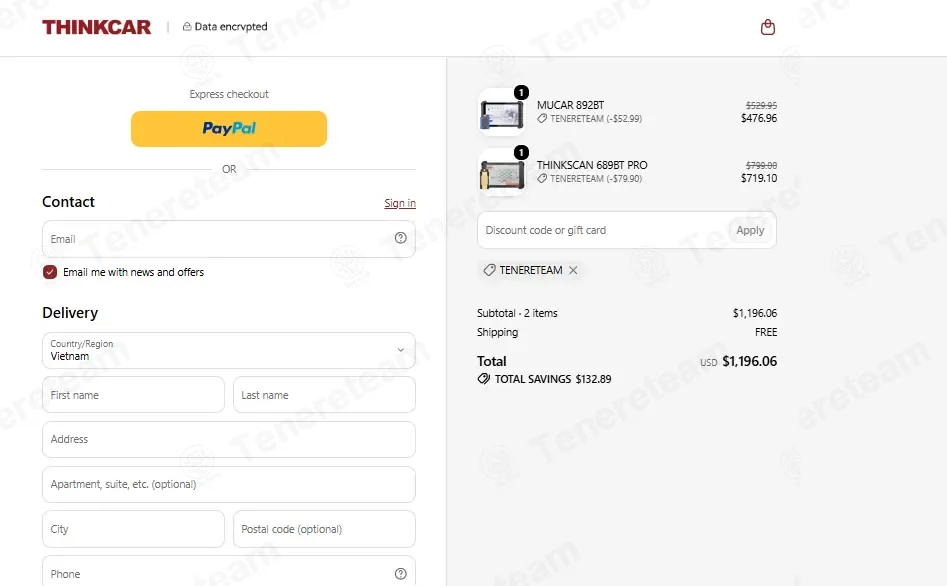Click the MUCAR 892BT product thumbnail

(x=502, y=113)
